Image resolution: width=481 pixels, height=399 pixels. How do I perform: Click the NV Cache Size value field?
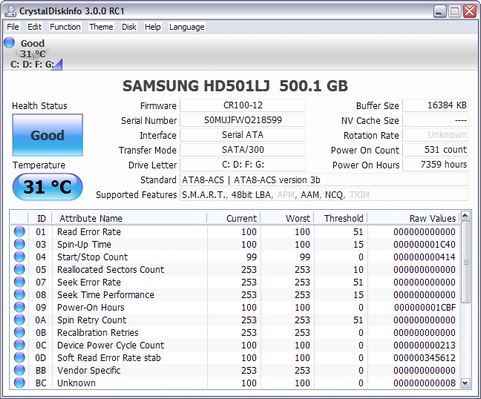pyautogui.click(x=435, y=120)
